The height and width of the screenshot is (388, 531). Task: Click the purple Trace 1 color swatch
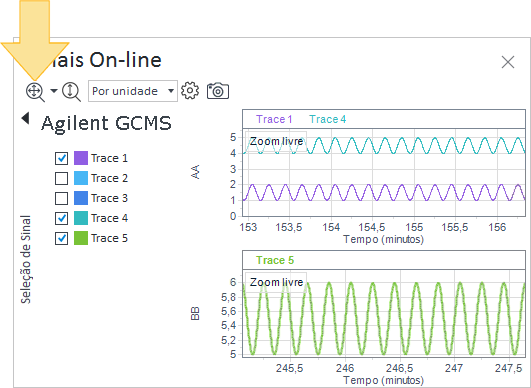81,158
